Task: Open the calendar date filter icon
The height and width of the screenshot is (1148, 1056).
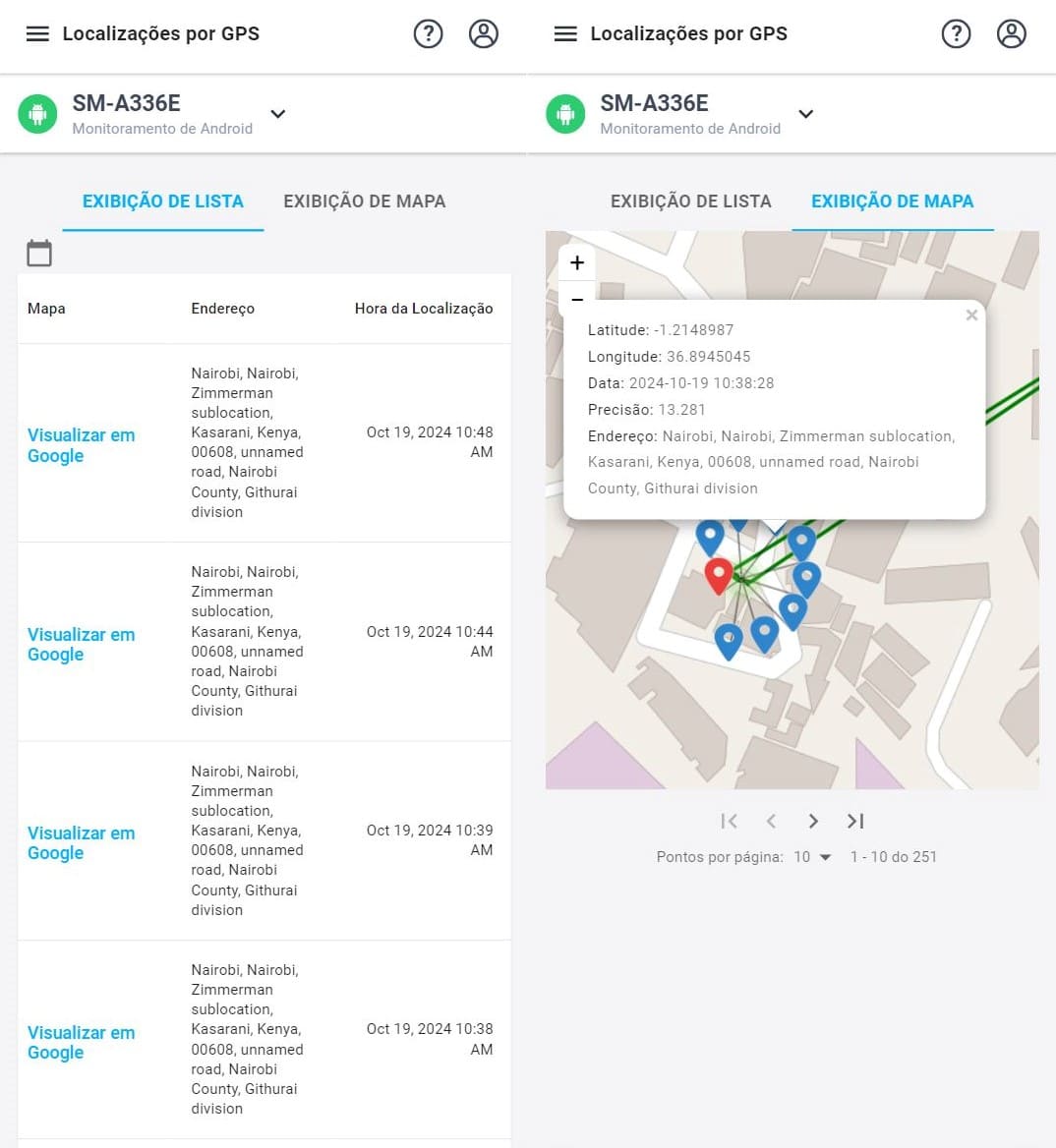Action: 38,254
